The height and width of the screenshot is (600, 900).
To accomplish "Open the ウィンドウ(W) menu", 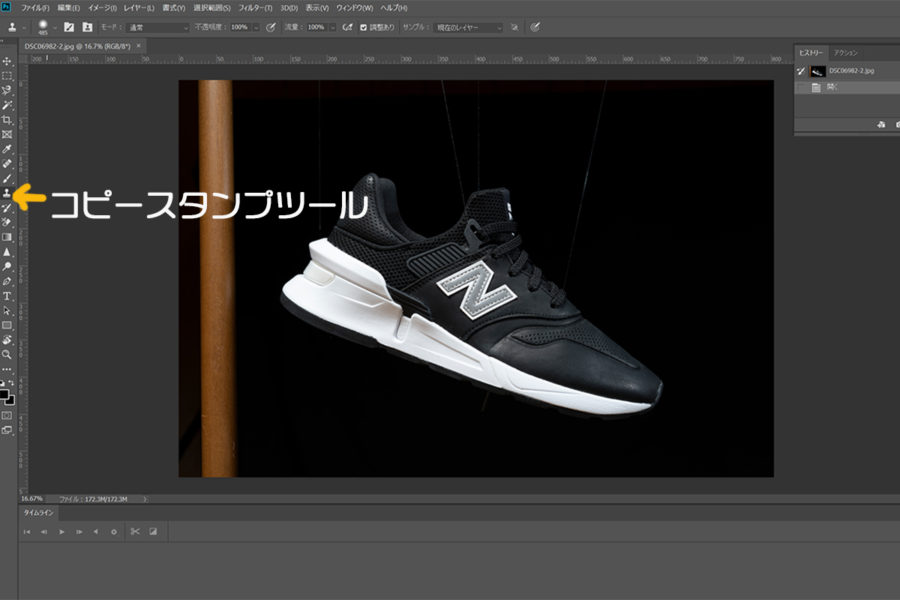I will click(354, 8).
